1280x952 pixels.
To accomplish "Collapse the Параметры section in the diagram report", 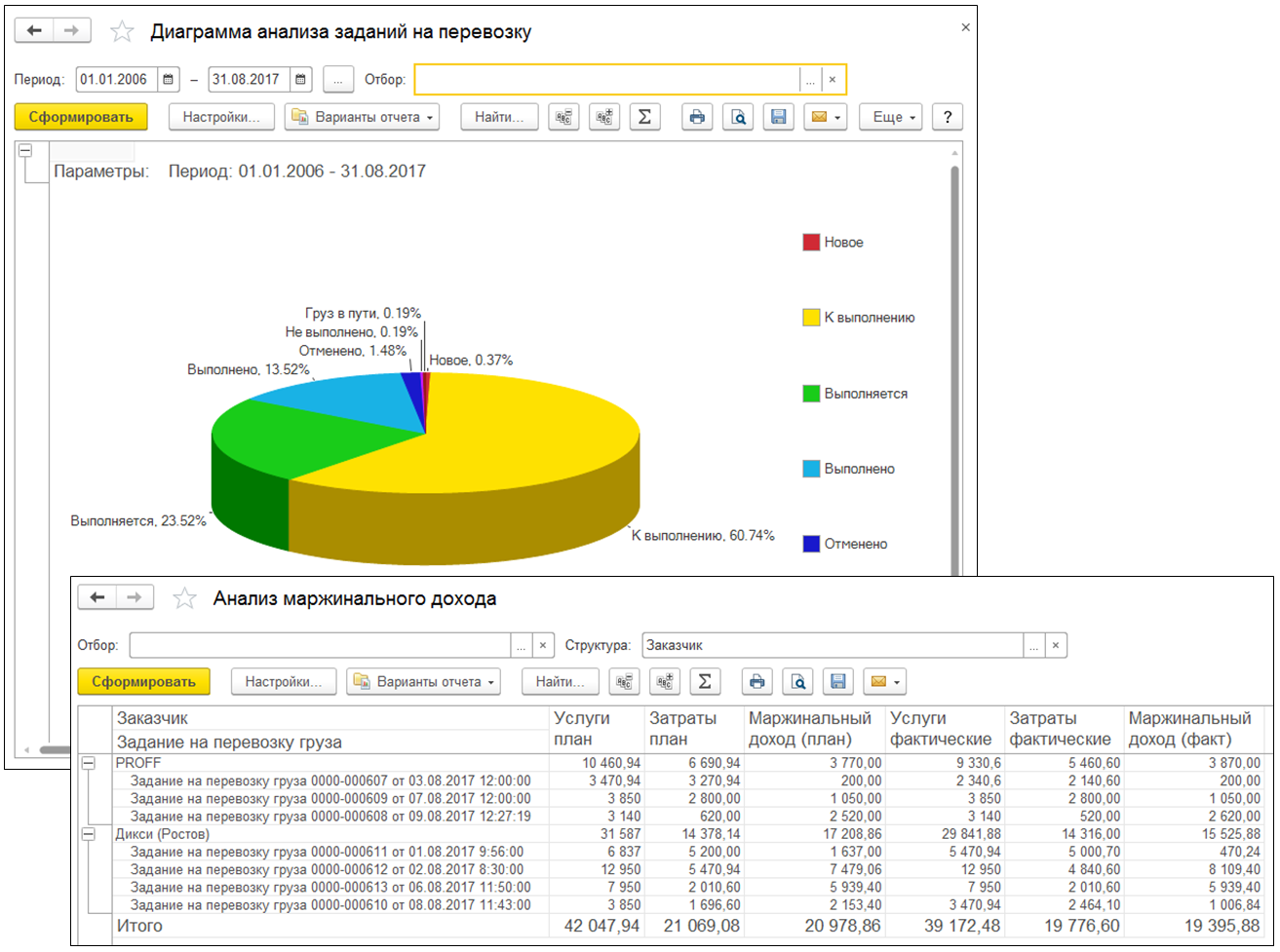I will coord(25,151).
